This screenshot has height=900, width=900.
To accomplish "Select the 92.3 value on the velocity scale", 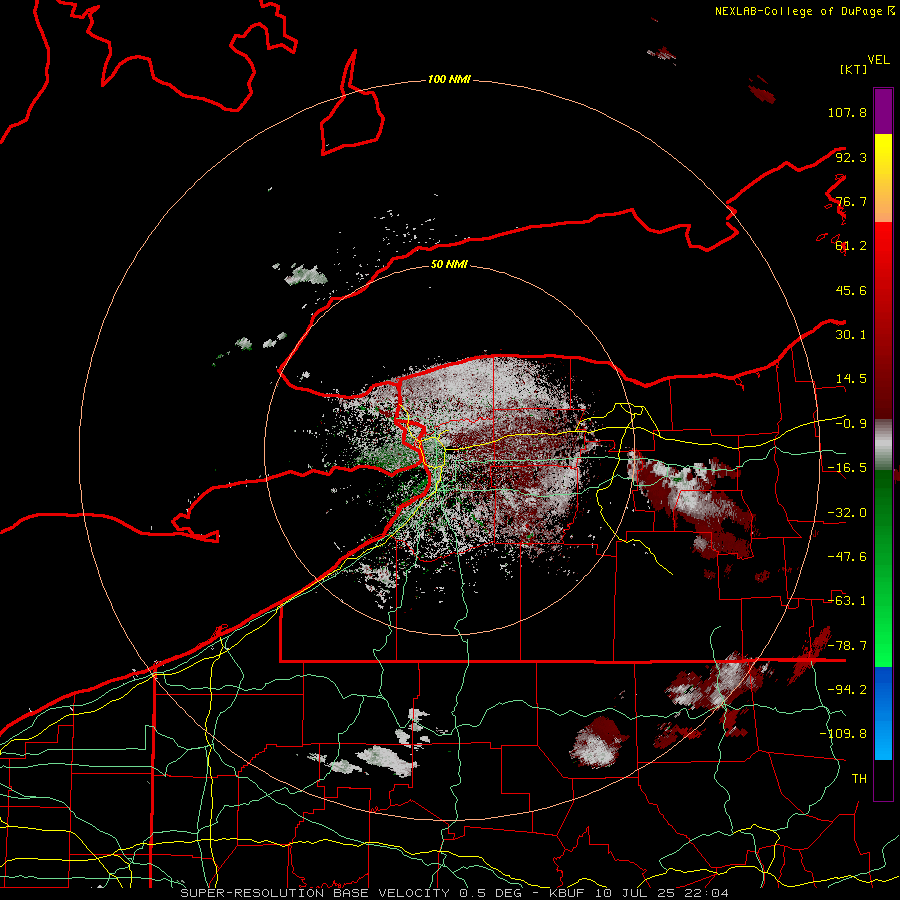I will (x=851, y=157).
